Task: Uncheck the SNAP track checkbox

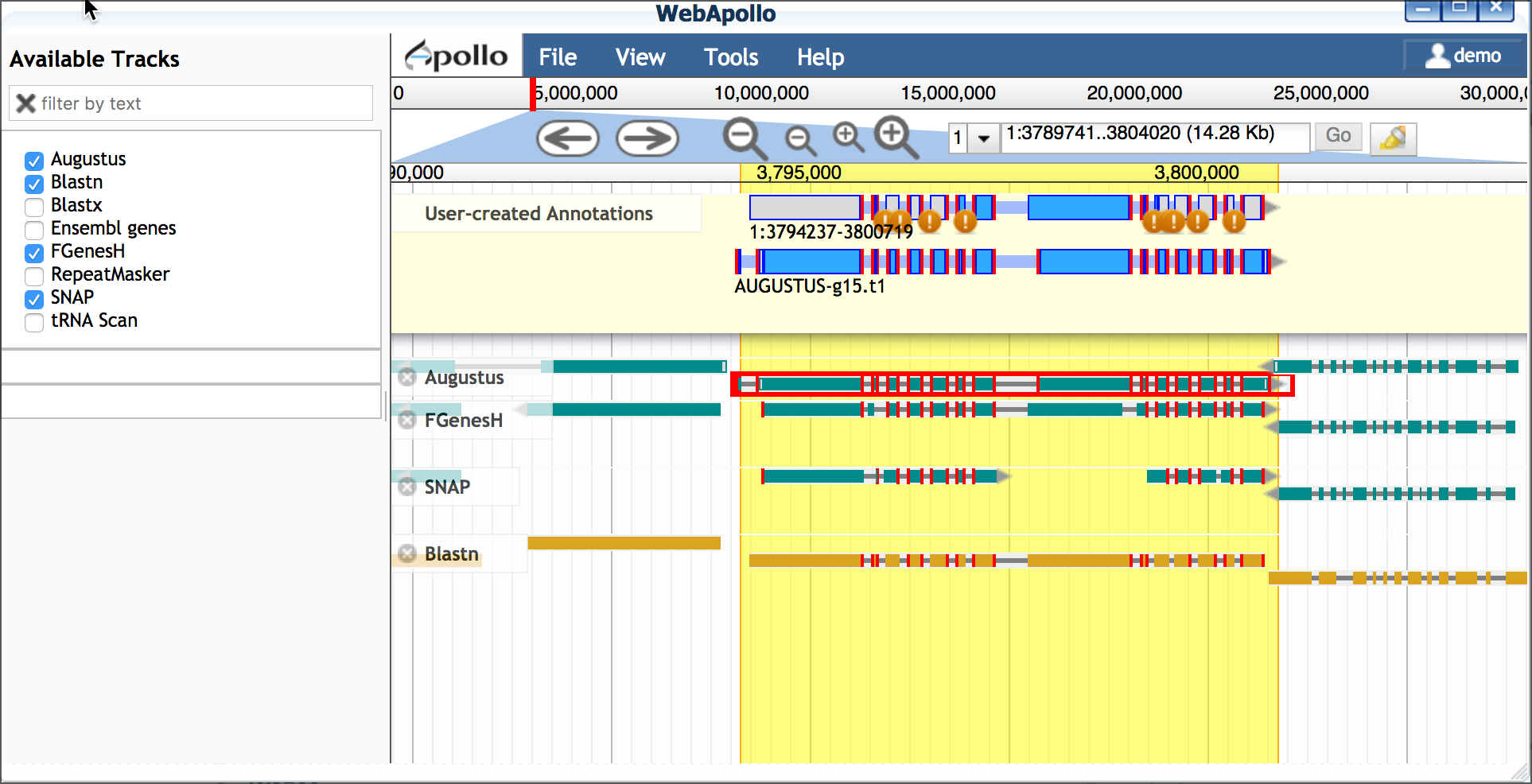Action: [x=34, y=299]
